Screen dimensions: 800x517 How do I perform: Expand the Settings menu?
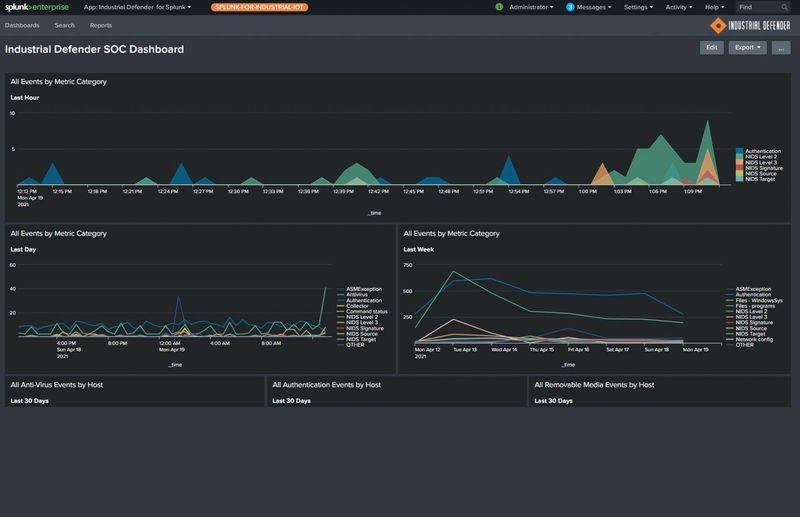pyautogui.click(x=638, y=7)
